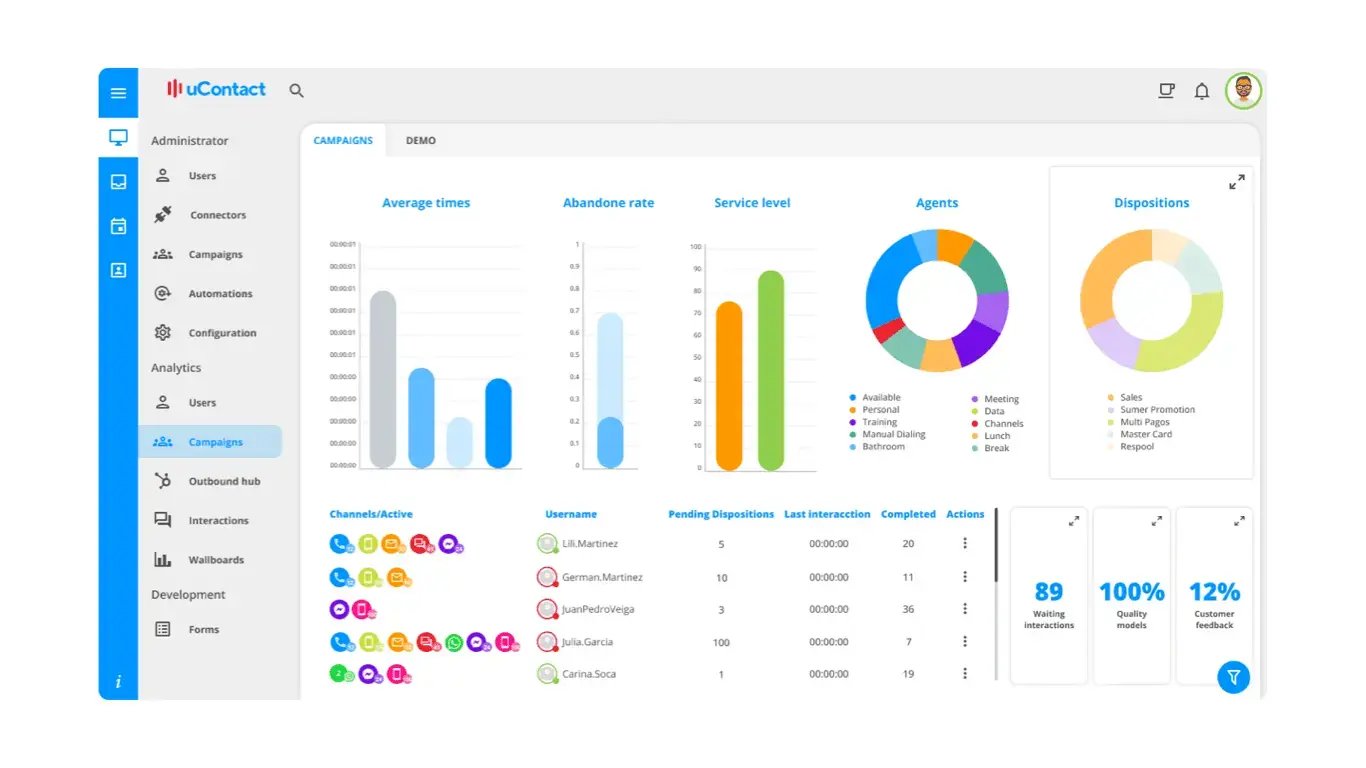
Task: Click the Sales legend color dot
Action: [1110, 398]
